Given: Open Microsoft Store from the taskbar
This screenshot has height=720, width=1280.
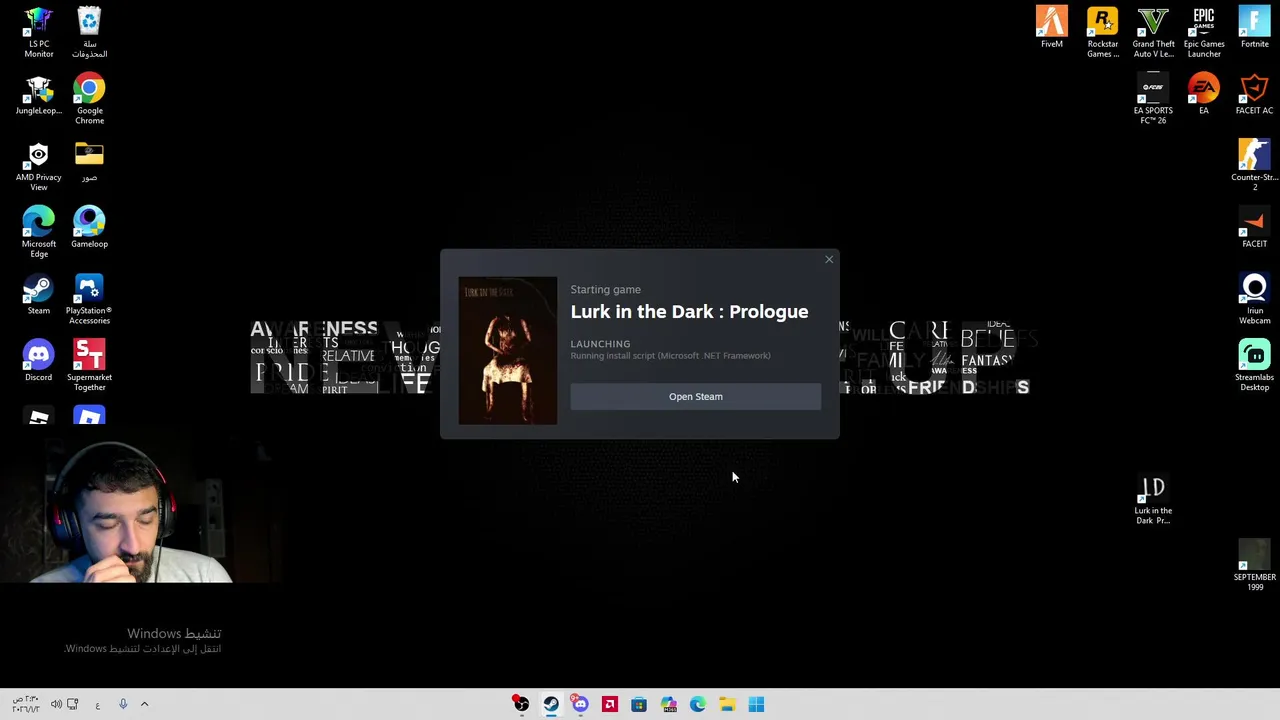Looking at the screenshot, I should tap(639, 705).
